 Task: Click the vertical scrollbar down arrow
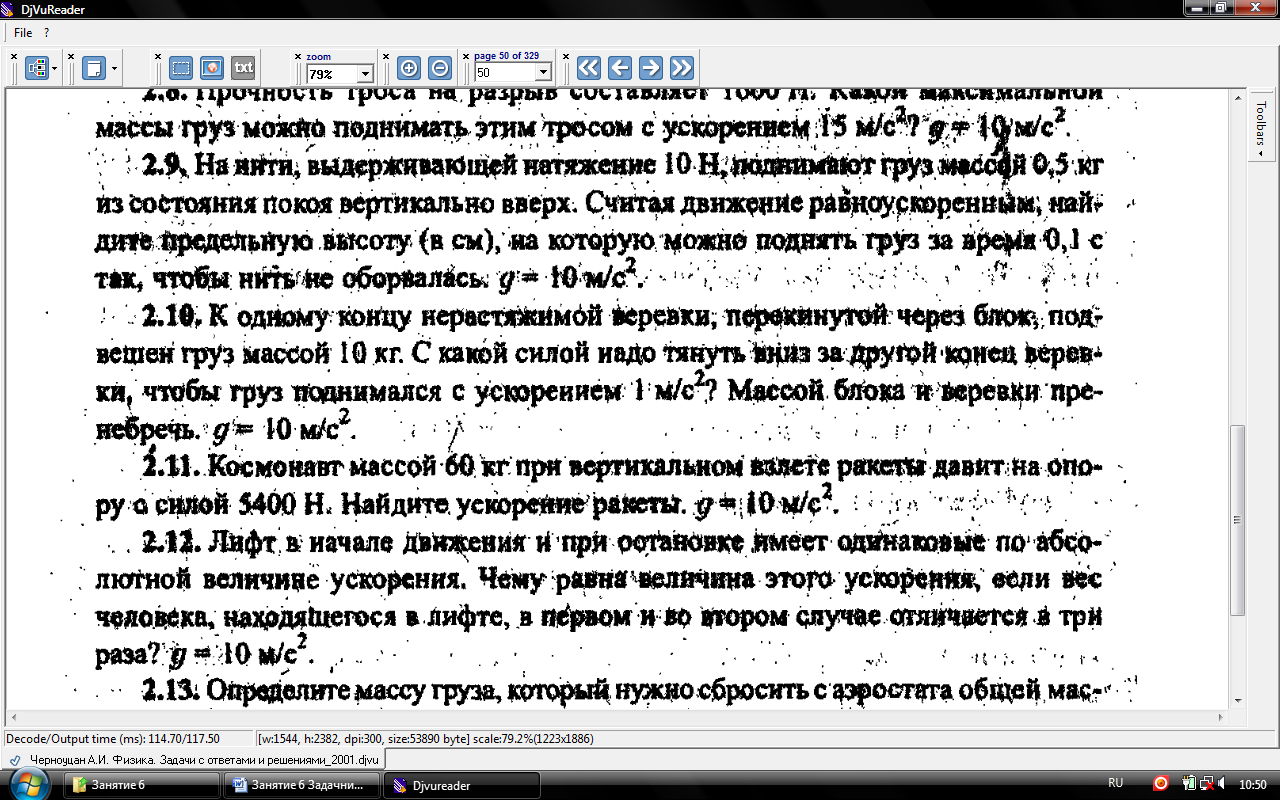[x=1238, y=701]
